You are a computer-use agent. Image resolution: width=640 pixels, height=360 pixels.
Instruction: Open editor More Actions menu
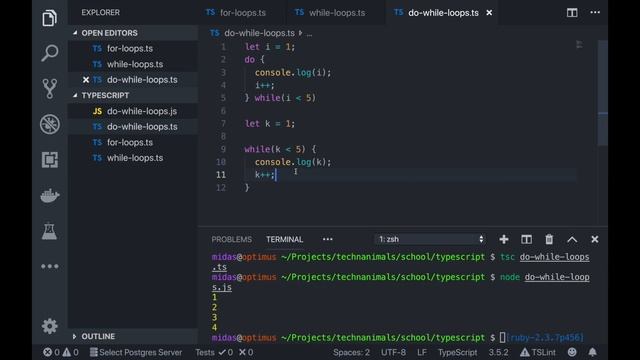click(595, 13)
